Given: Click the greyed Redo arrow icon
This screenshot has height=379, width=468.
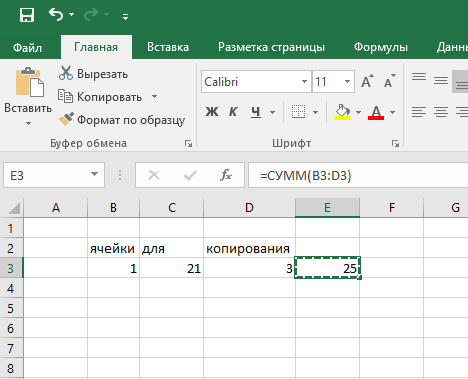Looking at the screenshot, I should (91, 15).
